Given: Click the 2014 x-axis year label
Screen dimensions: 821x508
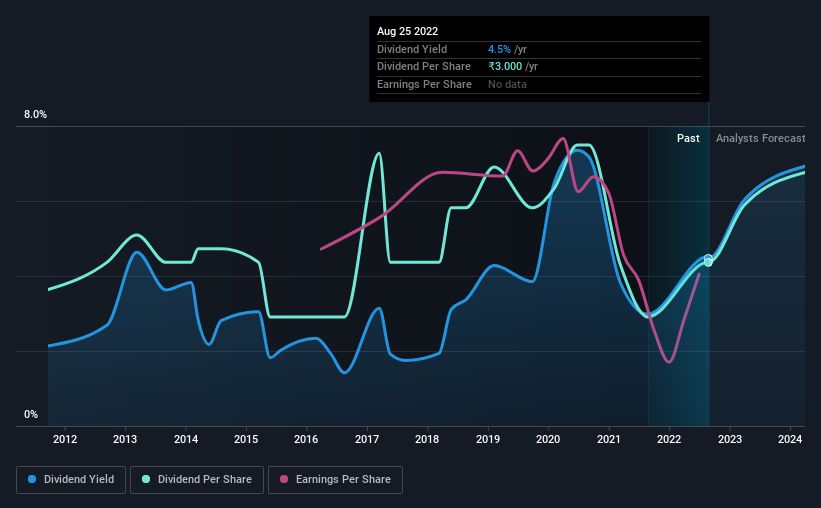Looking at the screenshot, I should 186,439.
